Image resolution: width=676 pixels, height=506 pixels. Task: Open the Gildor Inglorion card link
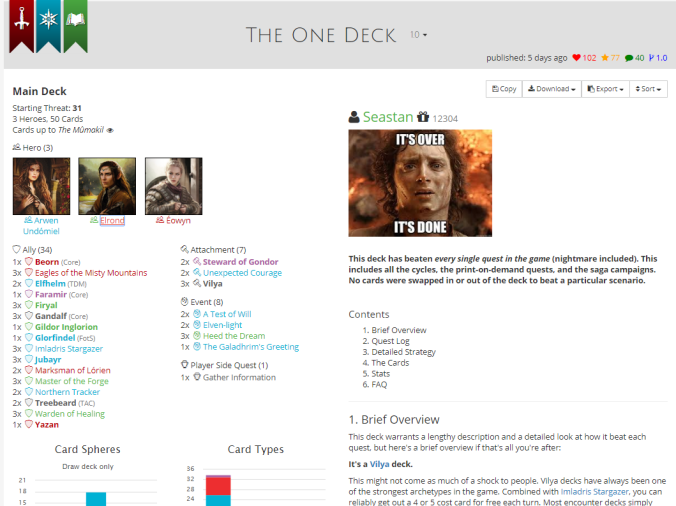[66, 327]
